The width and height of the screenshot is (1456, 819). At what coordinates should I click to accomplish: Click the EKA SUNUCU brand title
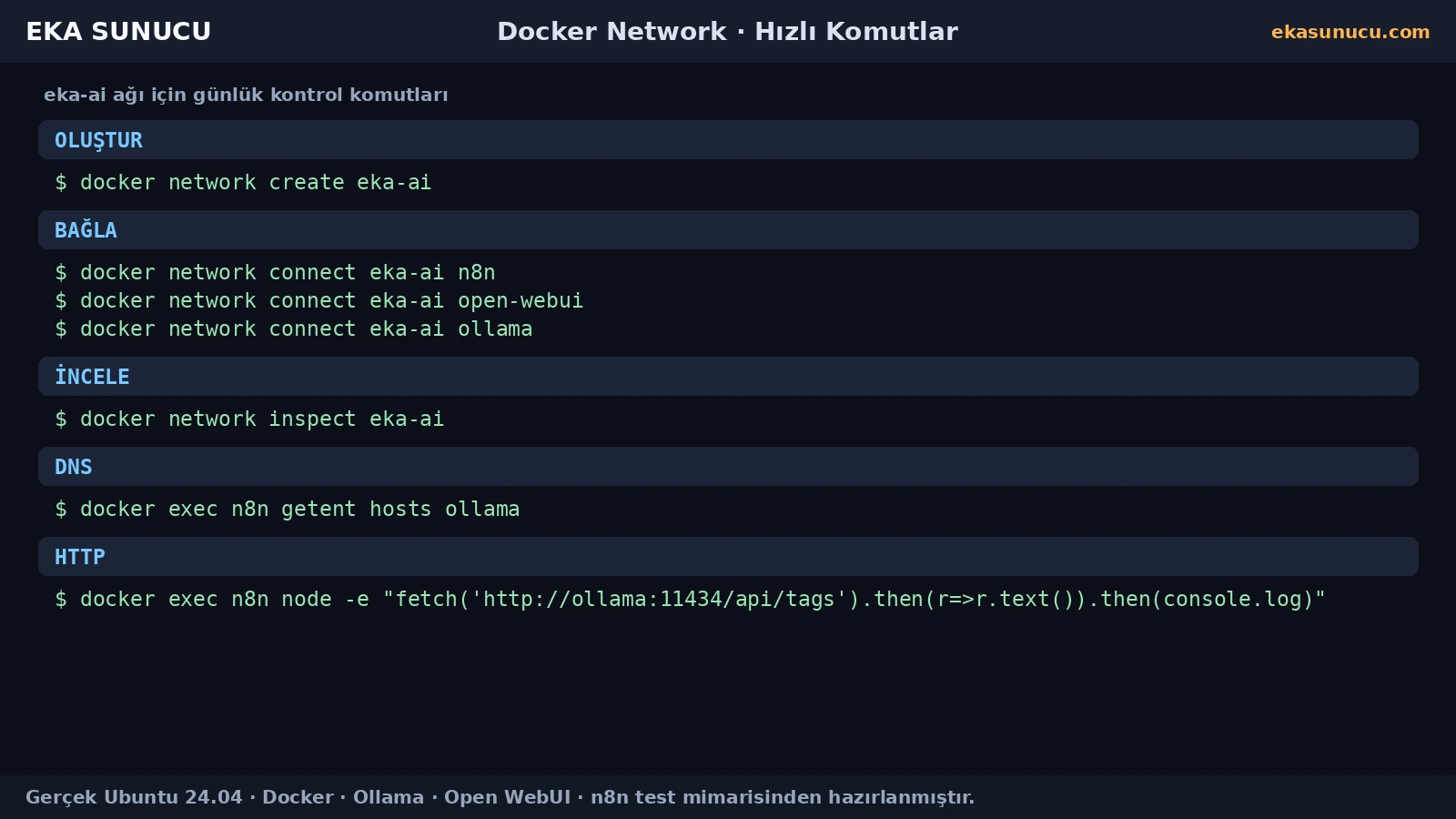118,32
